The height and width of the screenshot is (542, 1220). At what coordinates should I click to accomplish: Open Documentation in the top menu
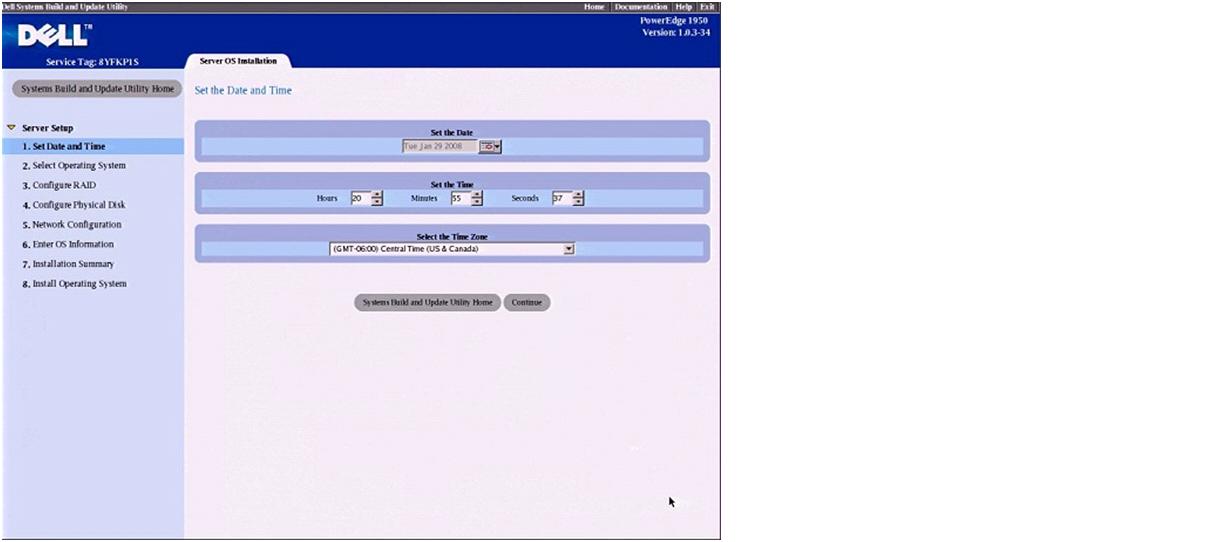point(641,7)
